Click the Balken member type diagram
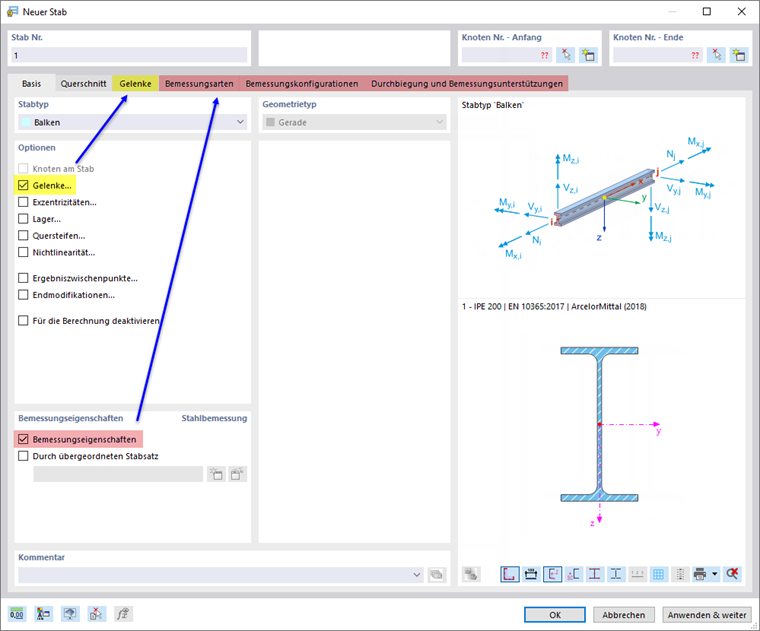The height and width of the screenshot is (631, 760). click(604, 199)
